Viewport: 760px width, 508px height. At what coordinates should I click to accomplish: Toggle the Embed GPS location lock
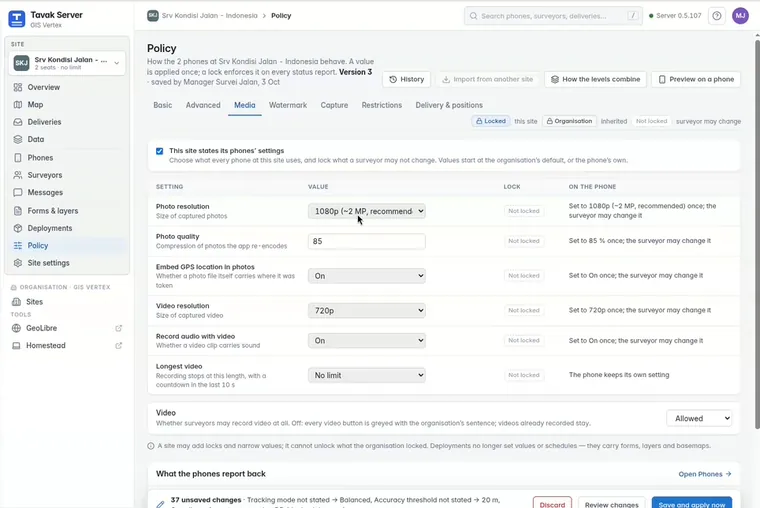click(x=523, y=276)
